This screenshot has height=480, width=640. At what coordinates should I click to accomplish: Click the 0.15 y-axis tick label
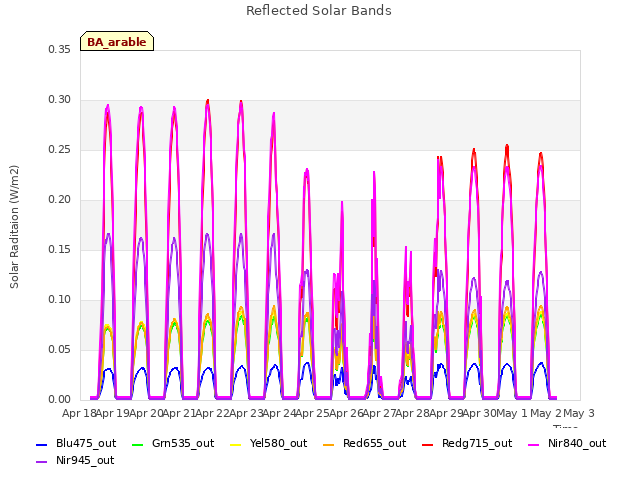tap(60, 249)
